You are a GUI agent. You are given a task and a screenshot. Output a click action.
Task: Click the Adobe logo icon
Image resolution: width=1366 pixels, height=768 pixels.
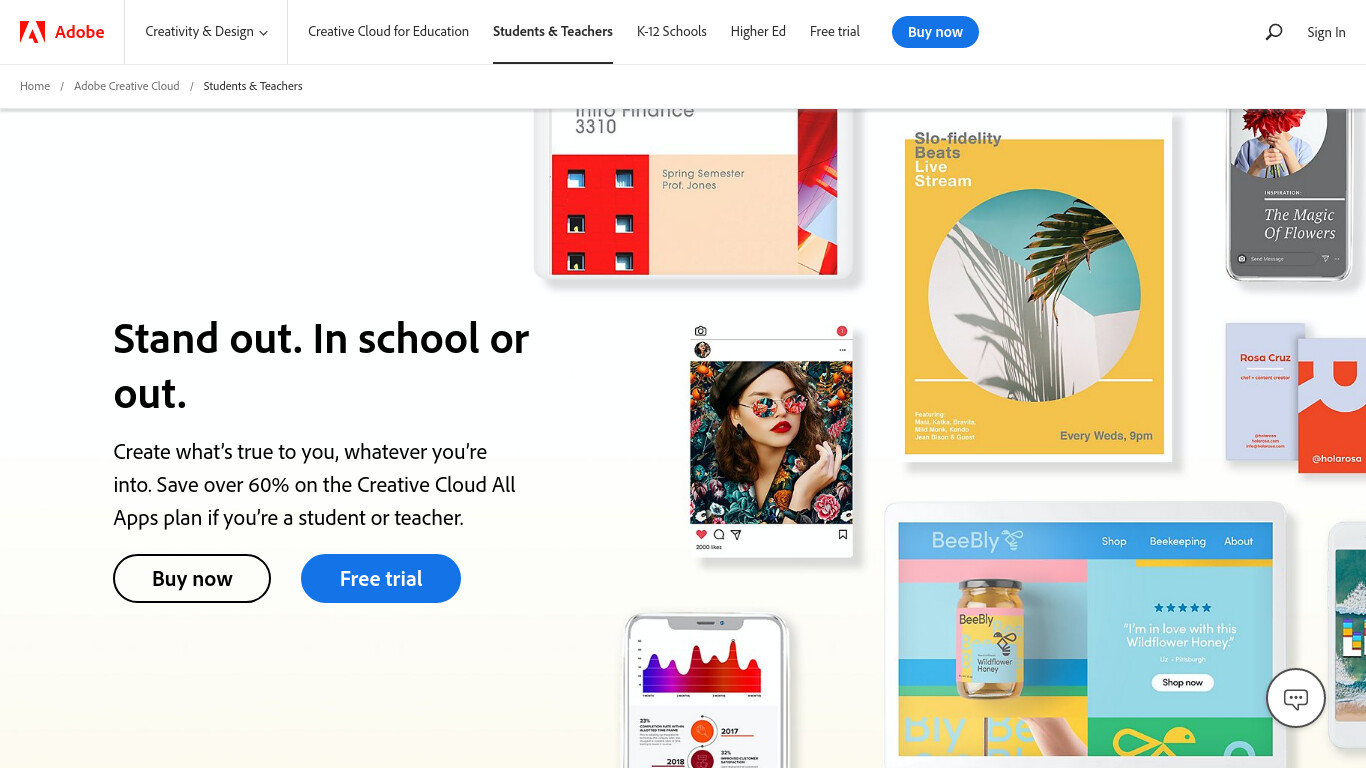coord(32,32)
